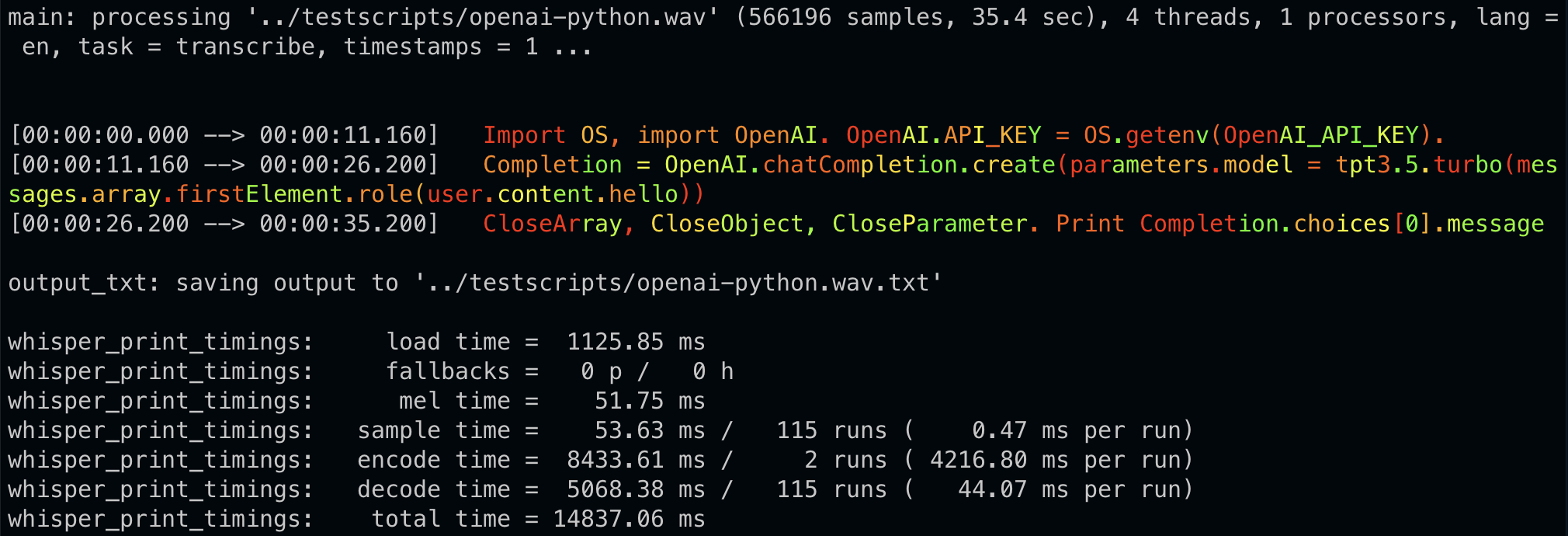
Task: Click '44.07 ms per run' on the decode row
Action: (x=1070, y=489)
